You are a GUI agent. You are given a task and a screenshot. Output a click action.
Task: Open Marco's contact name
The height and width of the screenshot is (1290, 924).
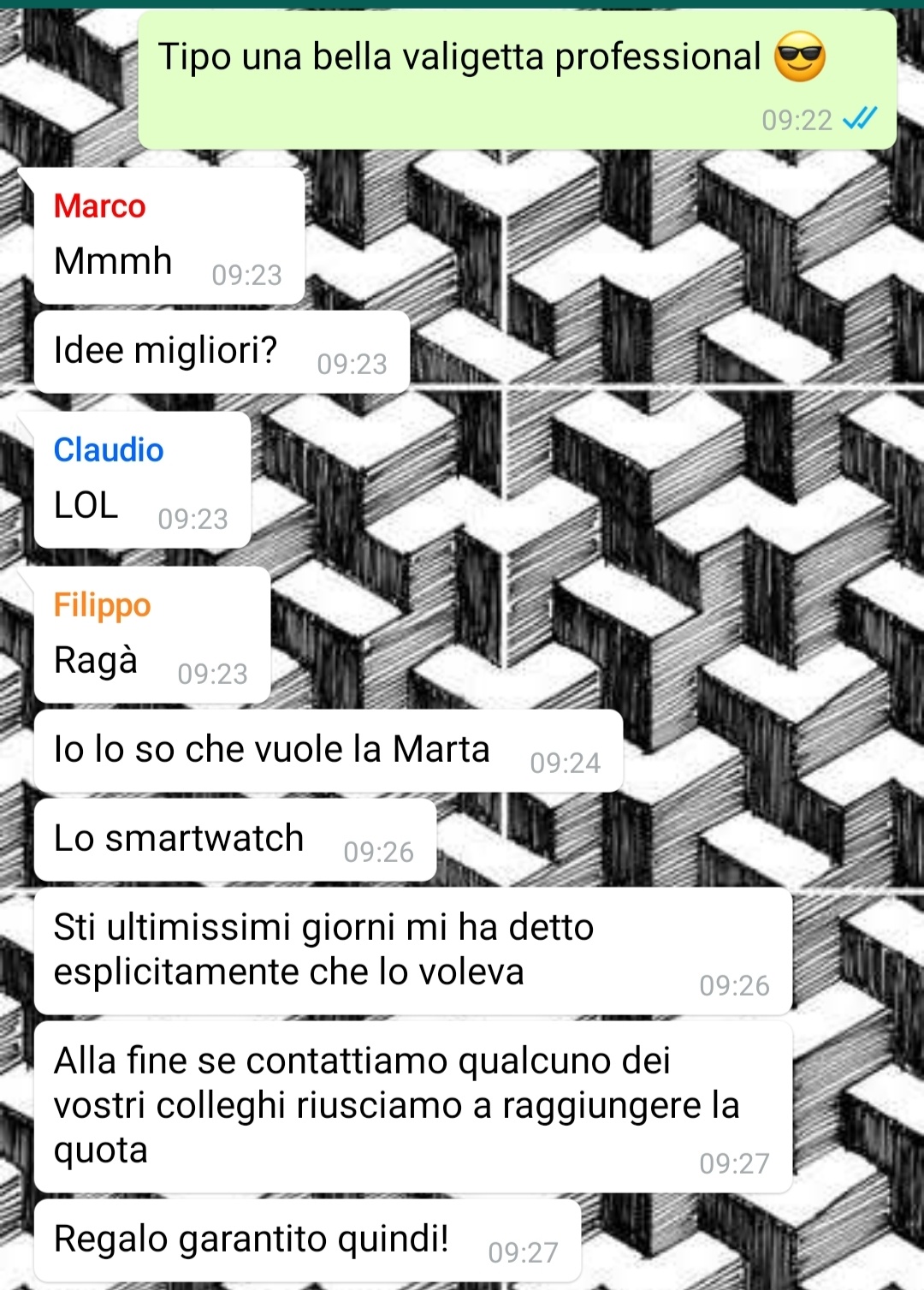[x=99, y=206]
